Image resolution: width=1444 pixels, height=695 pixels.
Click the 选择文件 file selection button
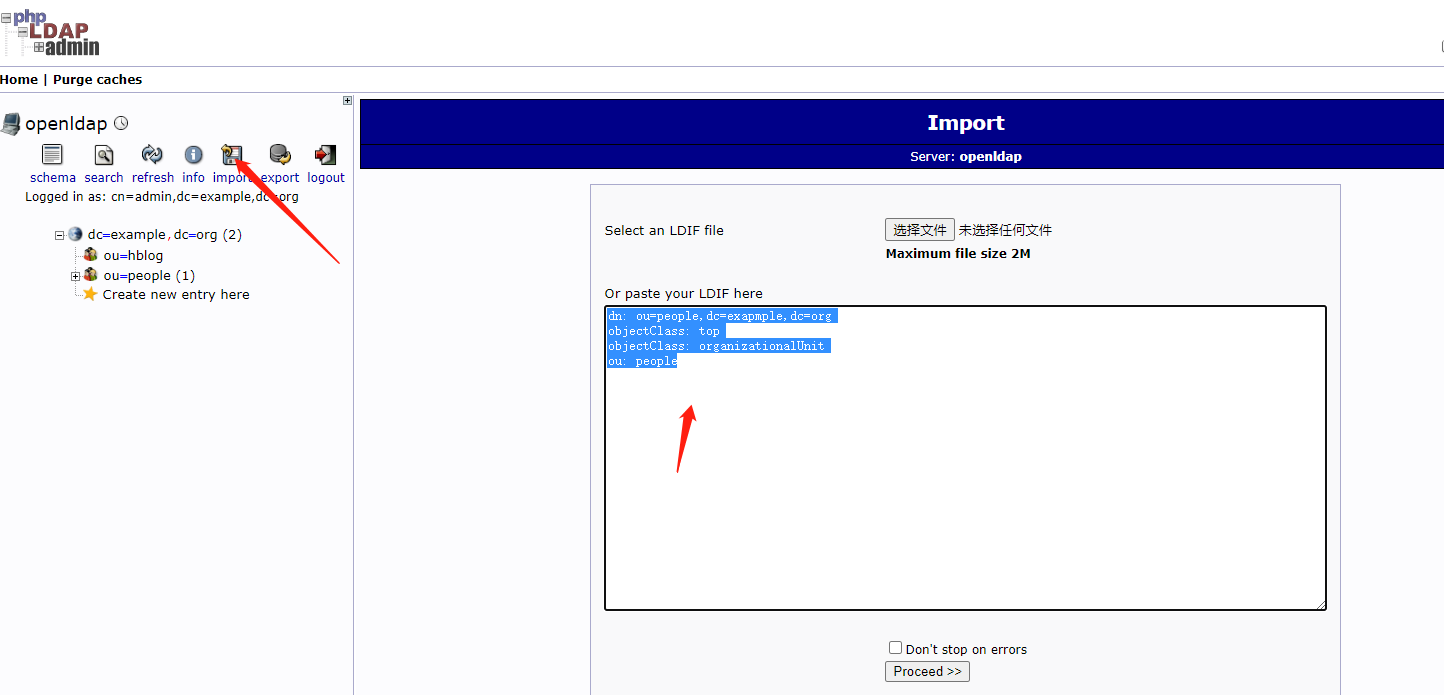(919, 229)
